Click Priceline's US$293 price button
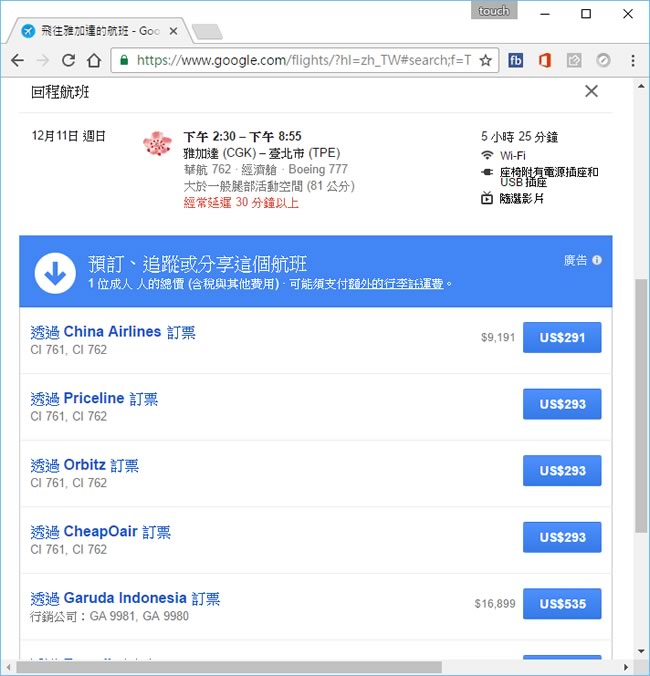This screenshot has height=676, width=650. [x=562, y=404]
